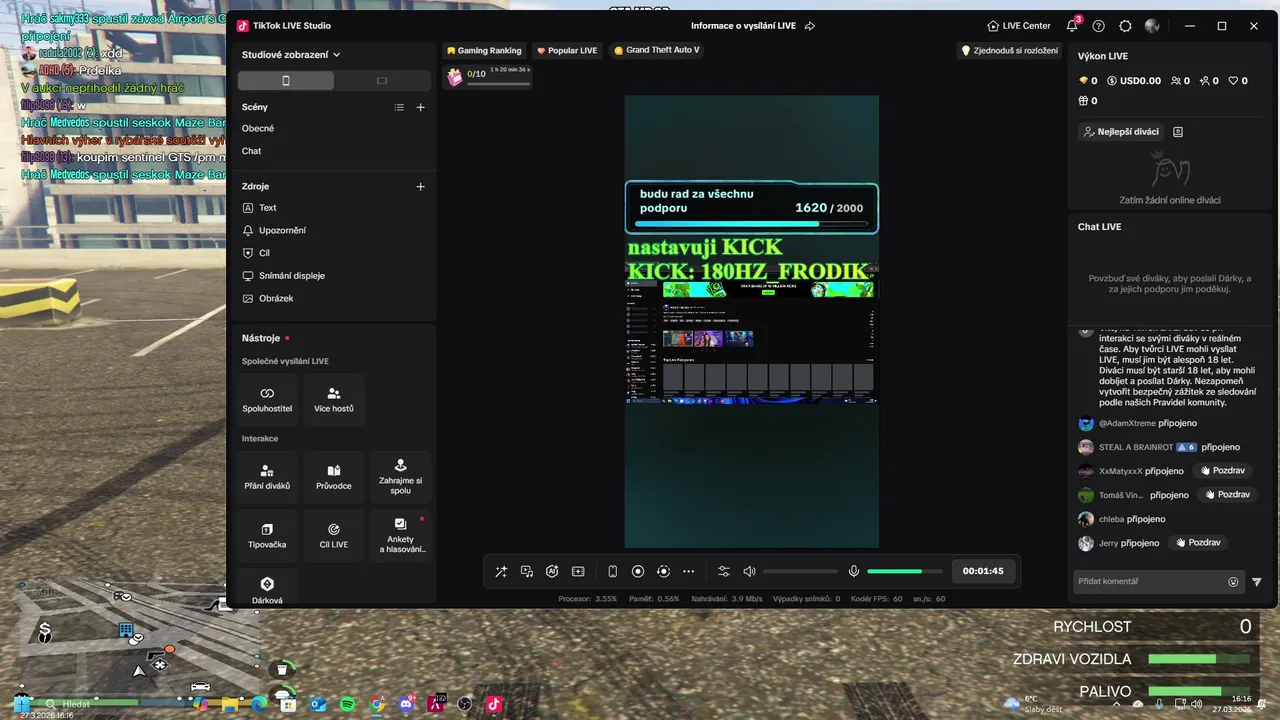Screen dimensions: 1280x720
Task: Open the scenes list options icon
Action: tap(399, 107)
